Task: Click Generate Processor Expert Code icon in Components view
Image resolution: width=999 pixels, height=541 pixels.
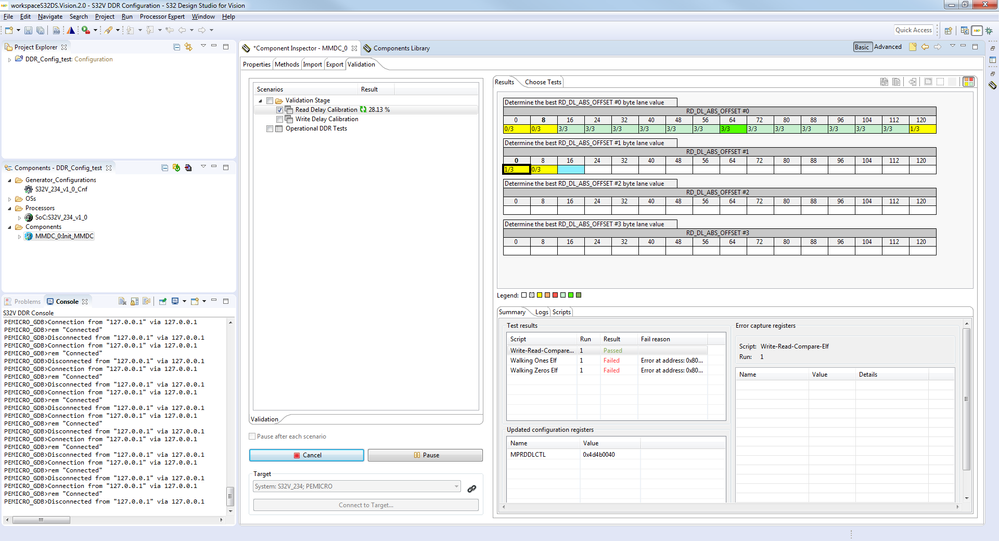Action: tap(176, 168)
